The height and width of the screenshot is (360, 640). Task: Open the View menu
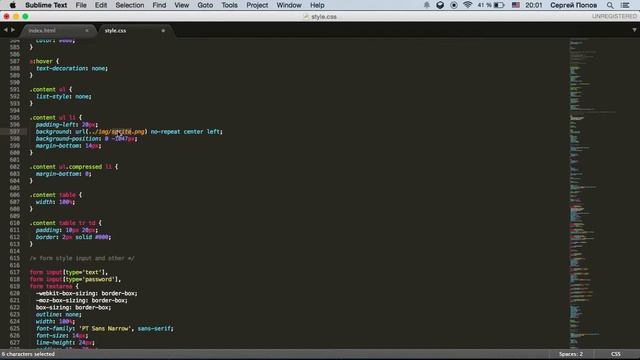pos(182,5)
